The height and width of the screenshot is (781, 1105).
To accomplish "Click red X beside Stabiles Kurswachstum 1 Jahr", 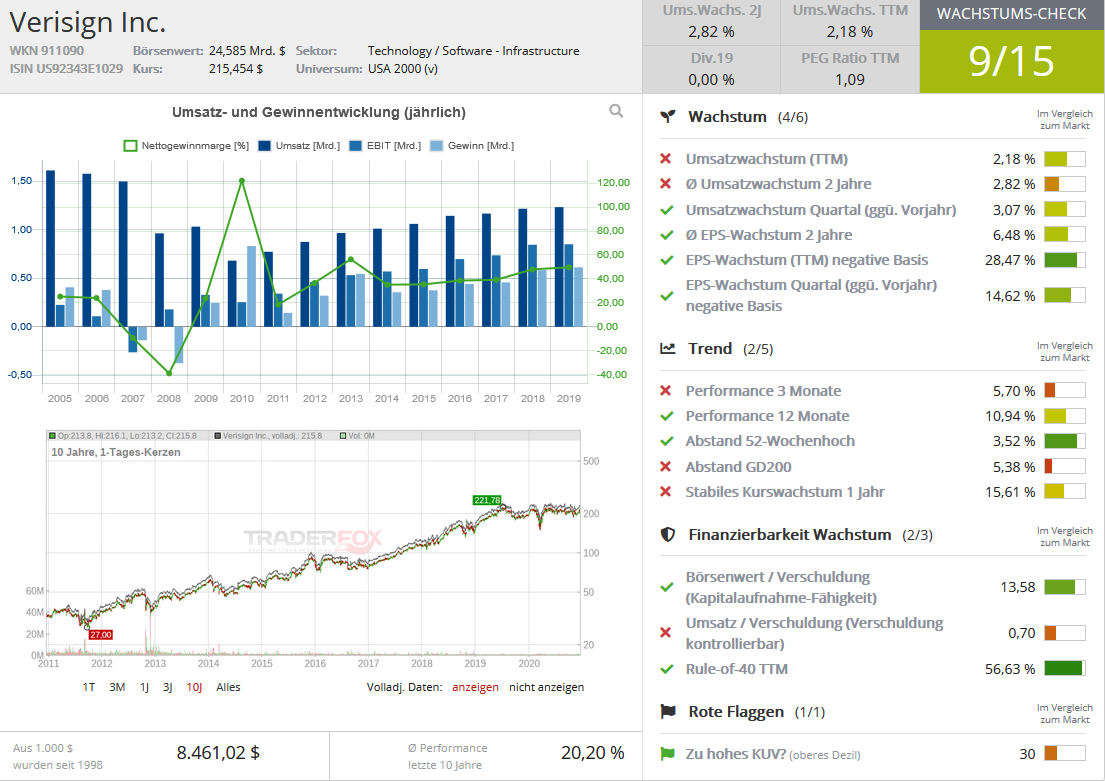I will tap(665, 492).
